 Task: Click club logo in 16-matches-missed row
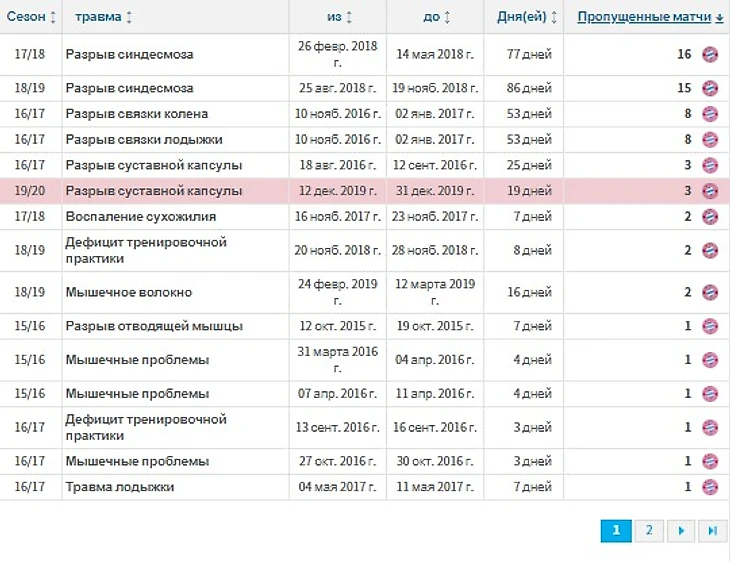[x=710, y=54]
